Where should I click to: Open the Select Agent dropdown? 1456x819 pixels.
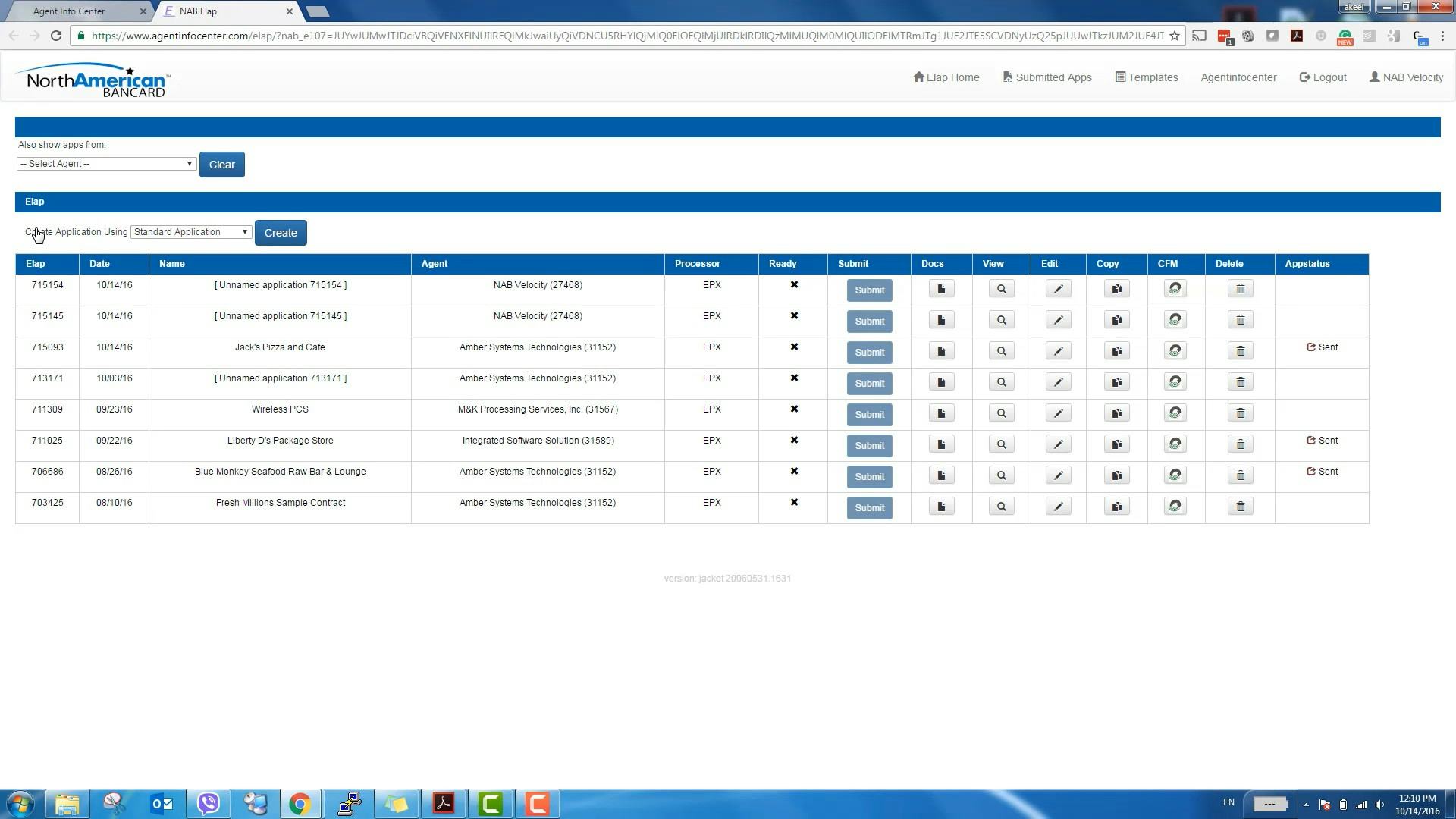pos(105,163)
